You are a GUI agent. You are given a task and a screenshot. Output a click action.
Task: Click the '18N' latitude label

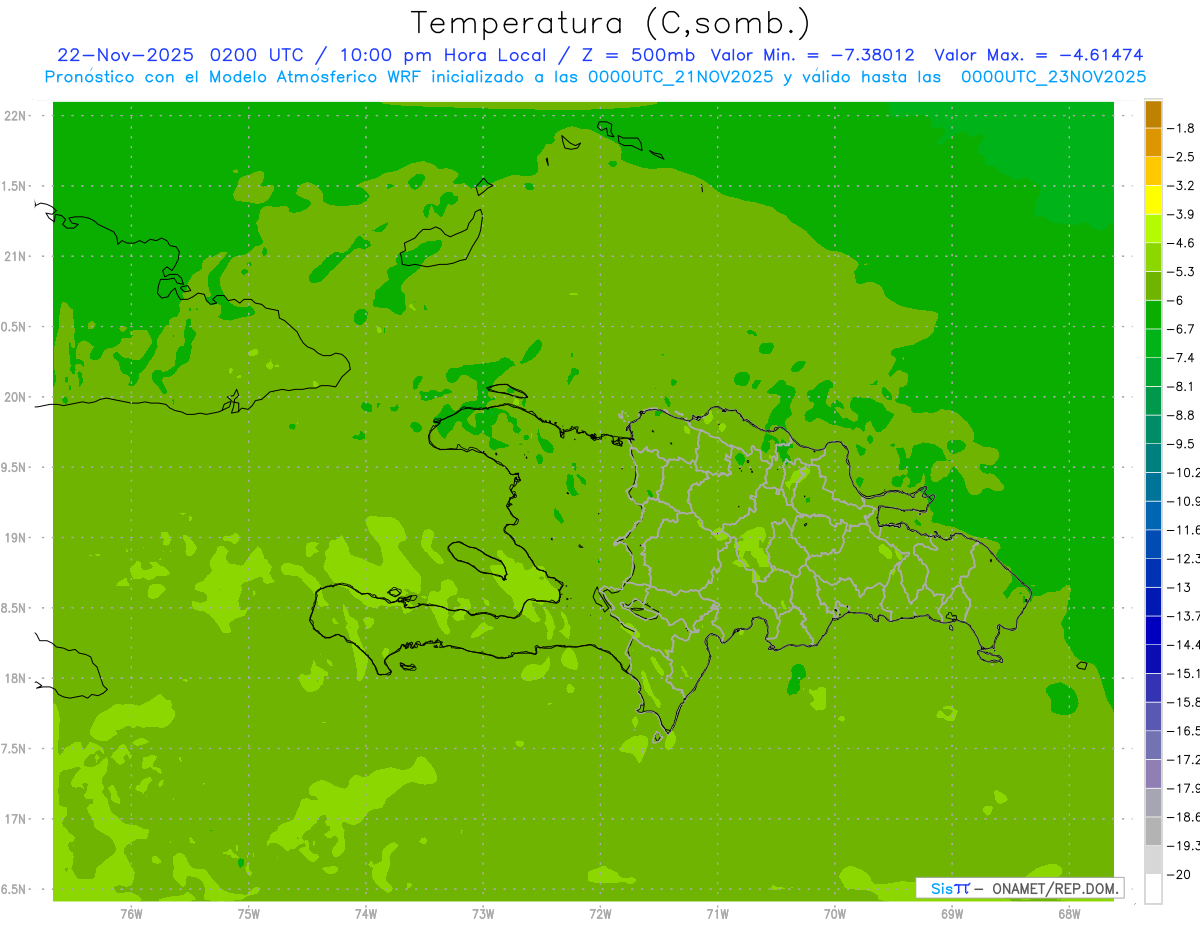coord(15,678)
